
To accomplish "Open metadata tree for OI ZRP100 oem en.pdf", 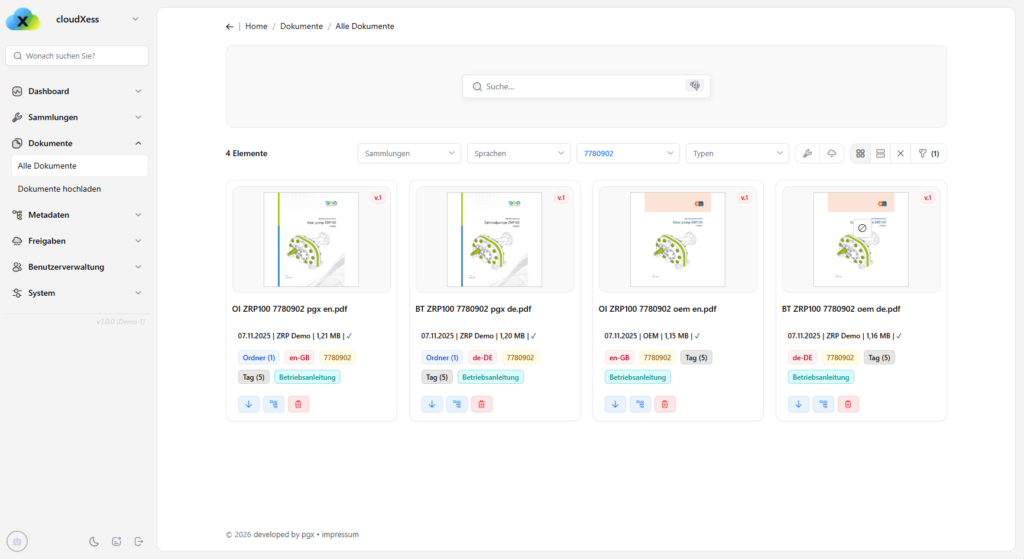I will (x=640, y=404).
